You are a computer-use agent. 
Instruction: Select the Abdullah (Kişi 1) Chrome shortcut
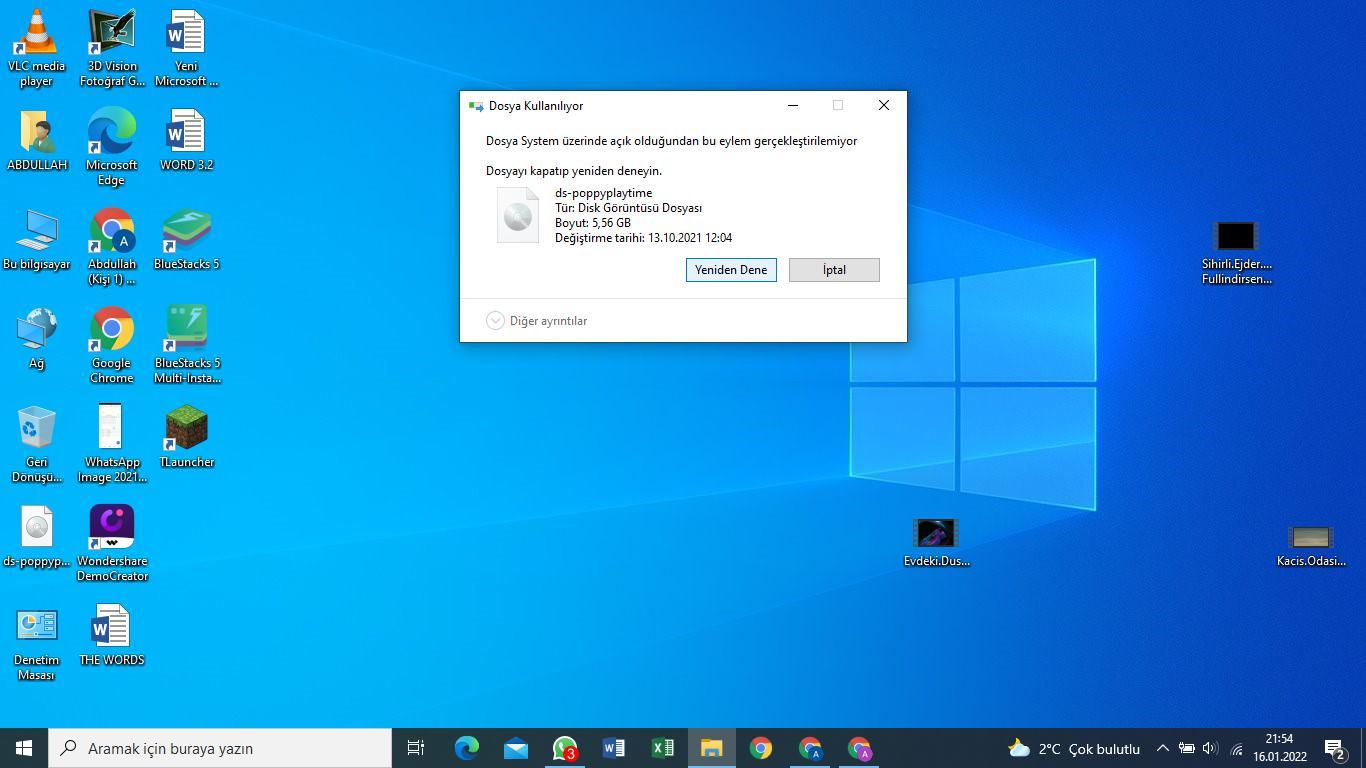point(111,246)
